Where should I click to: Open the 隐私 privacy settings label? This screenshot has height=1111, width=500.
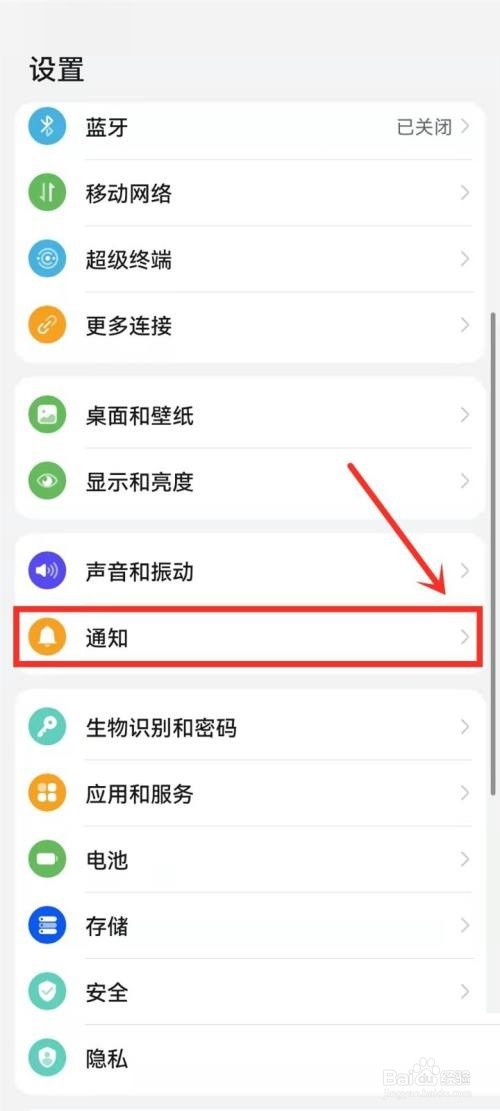pyautogui.click(x=107, y=1059)
